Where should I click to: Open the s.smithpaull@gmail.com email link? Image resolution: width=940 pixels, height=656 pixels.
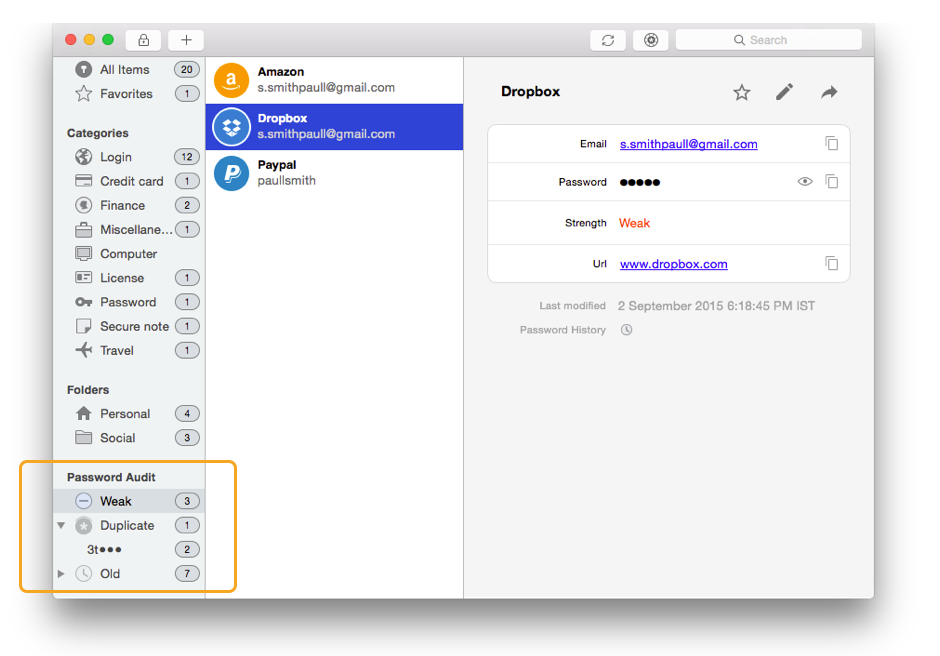pos(689,144)
